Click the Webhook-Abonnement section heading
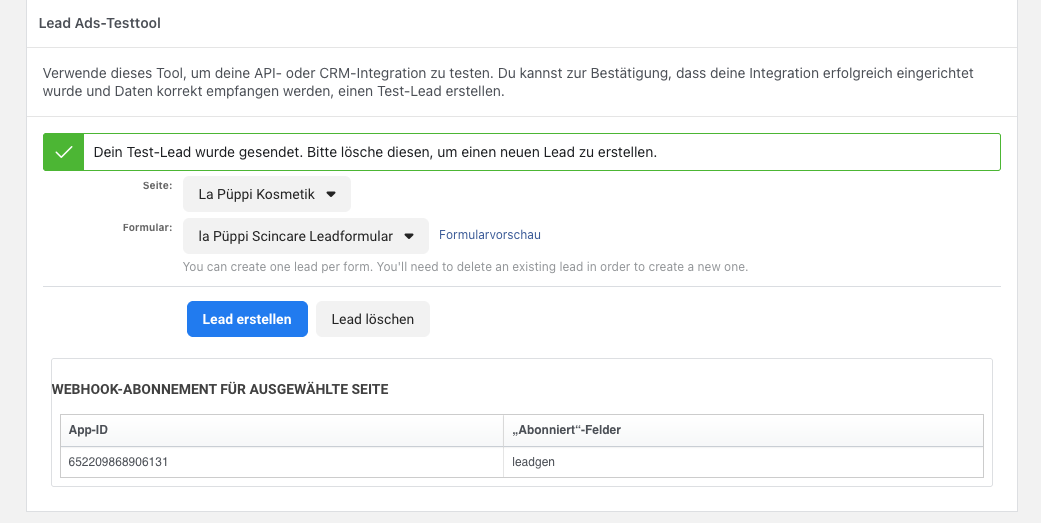The image size is (1041, 523). tap(220, 390)
